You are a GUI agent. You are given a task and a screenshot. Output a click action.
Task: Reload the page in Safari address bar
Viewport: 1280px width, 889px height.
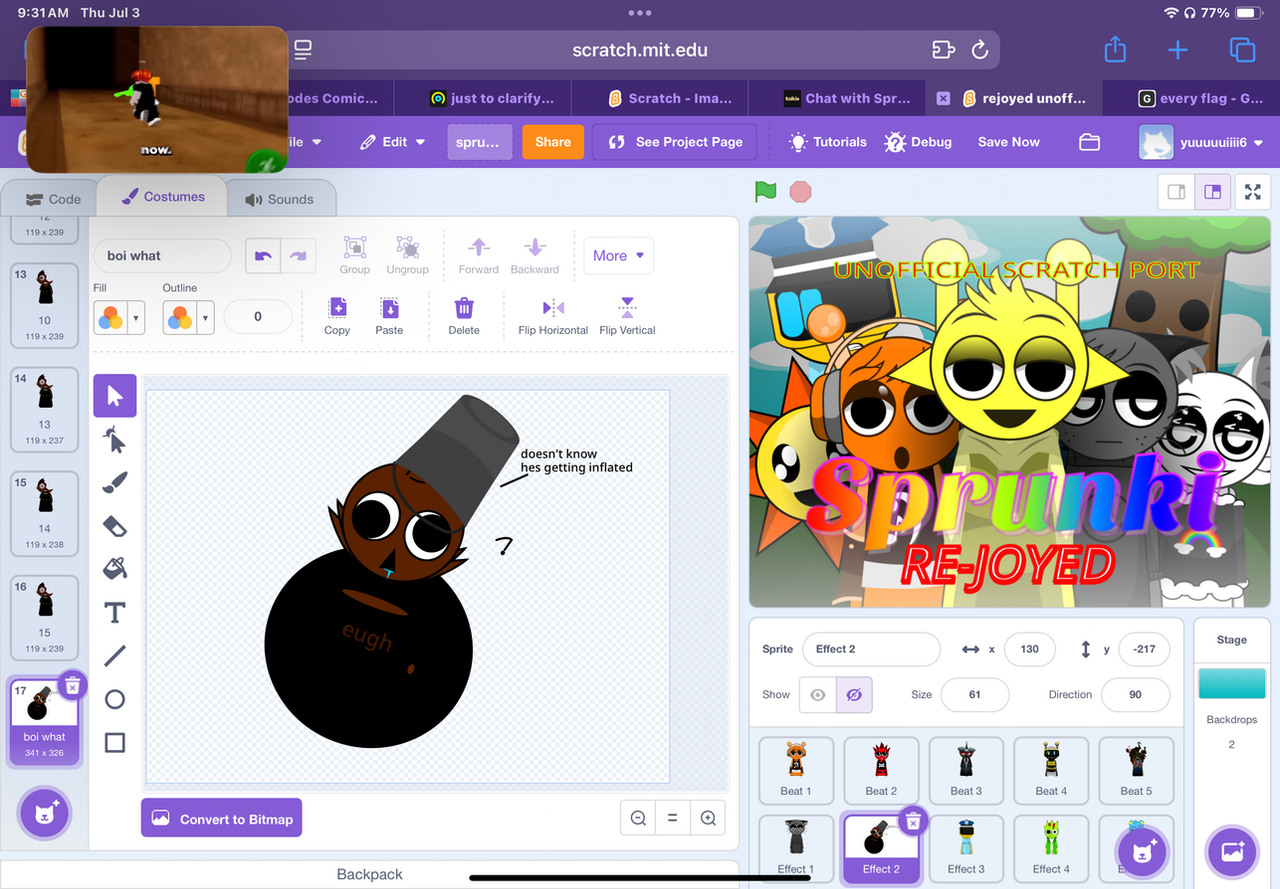(980, 50)
